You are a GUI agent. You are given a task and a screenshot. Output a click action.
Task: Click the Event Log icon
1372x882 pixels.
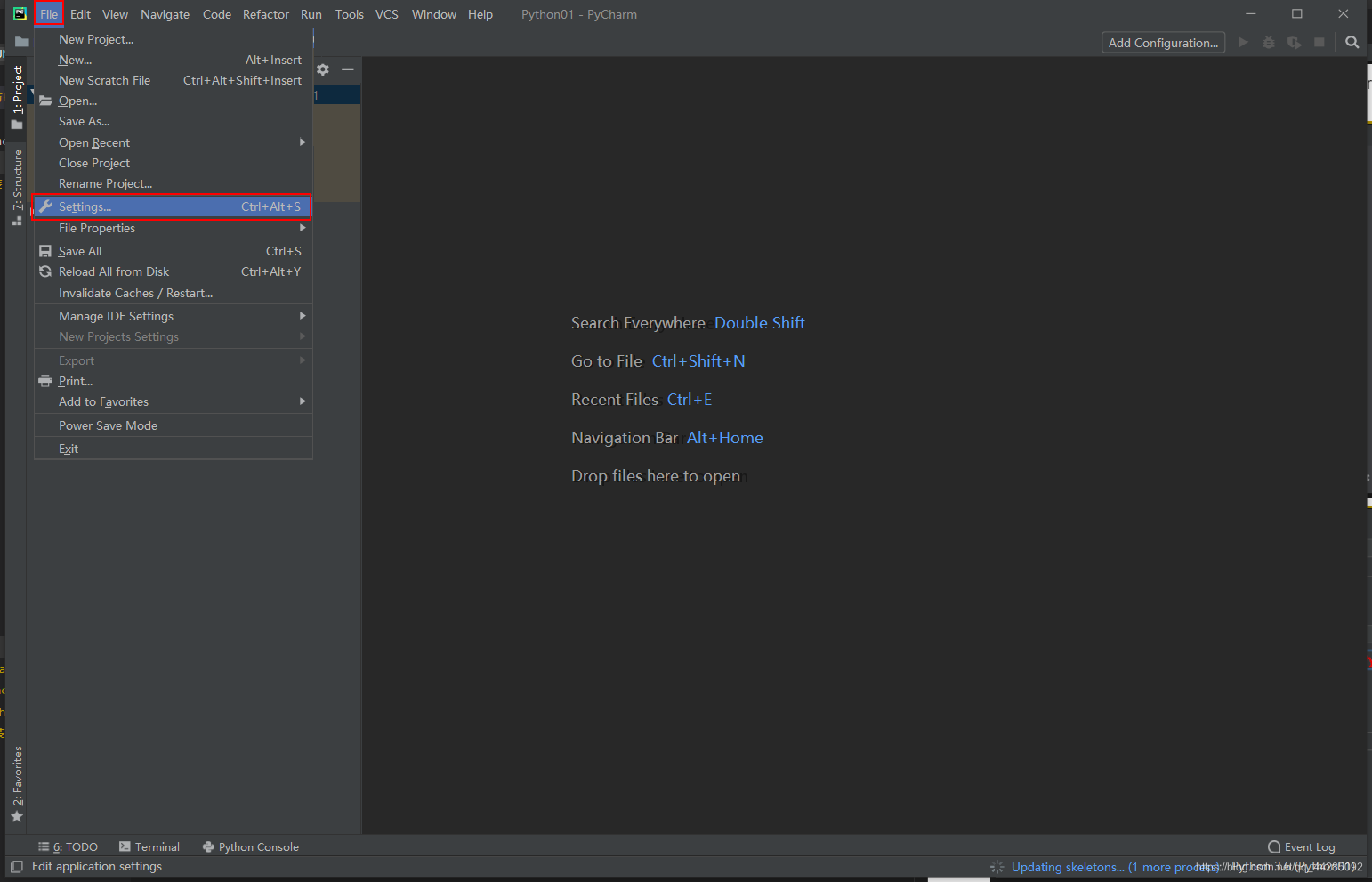click(1274, 846)
